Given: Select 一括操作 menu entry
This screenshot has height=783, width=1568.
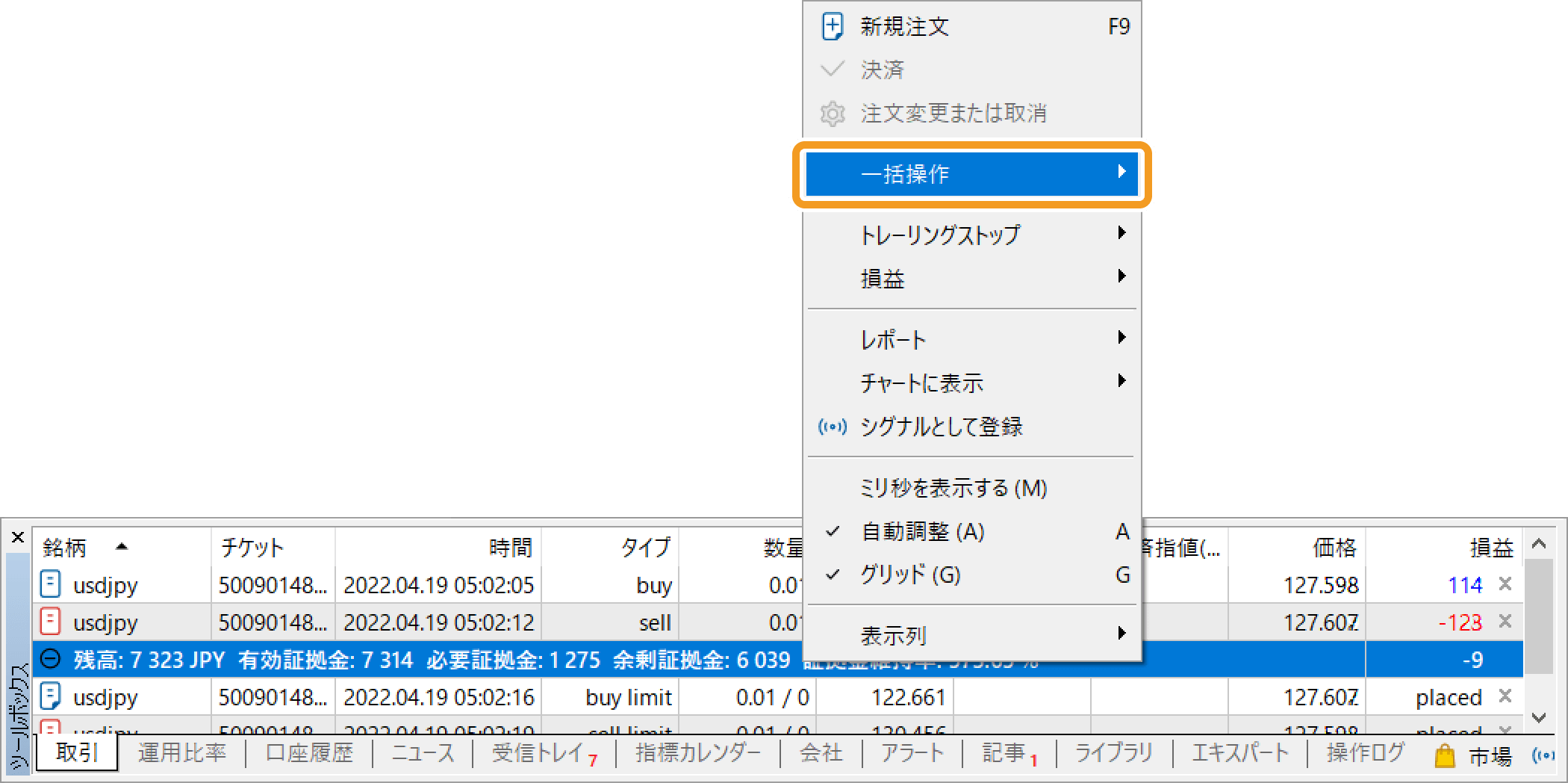Looking at the screenshot, I should [x=971, y=174].
